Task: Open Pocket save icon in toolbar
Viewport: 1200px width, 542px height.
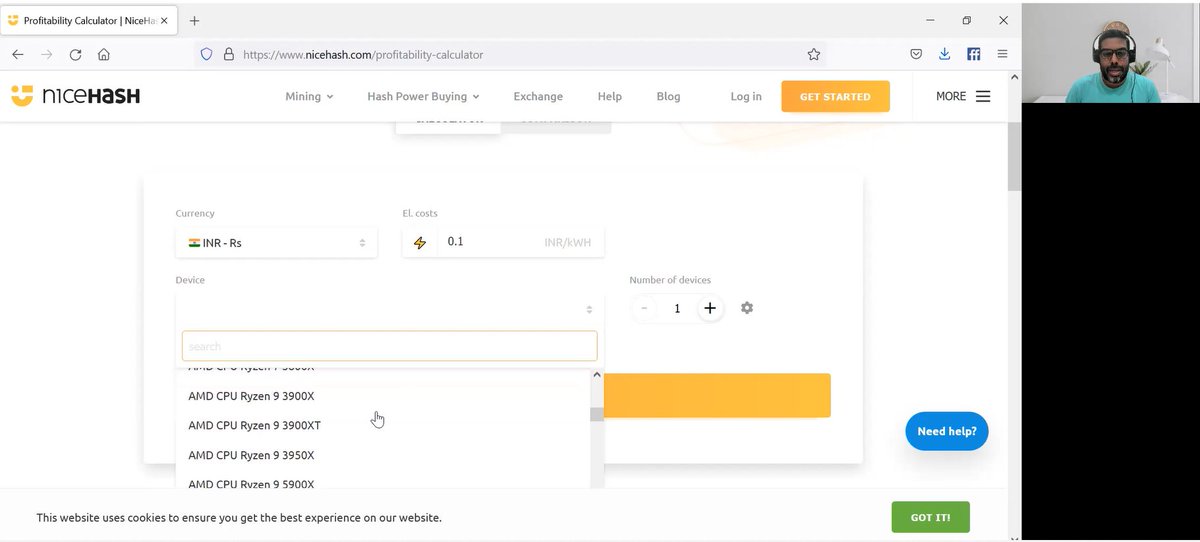Action: (x=916, y=54)
